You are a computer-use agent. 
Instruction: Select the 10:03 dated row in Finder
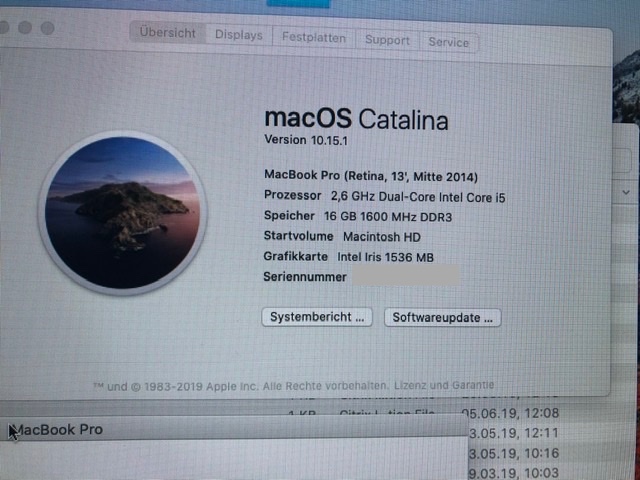point(513,473)
